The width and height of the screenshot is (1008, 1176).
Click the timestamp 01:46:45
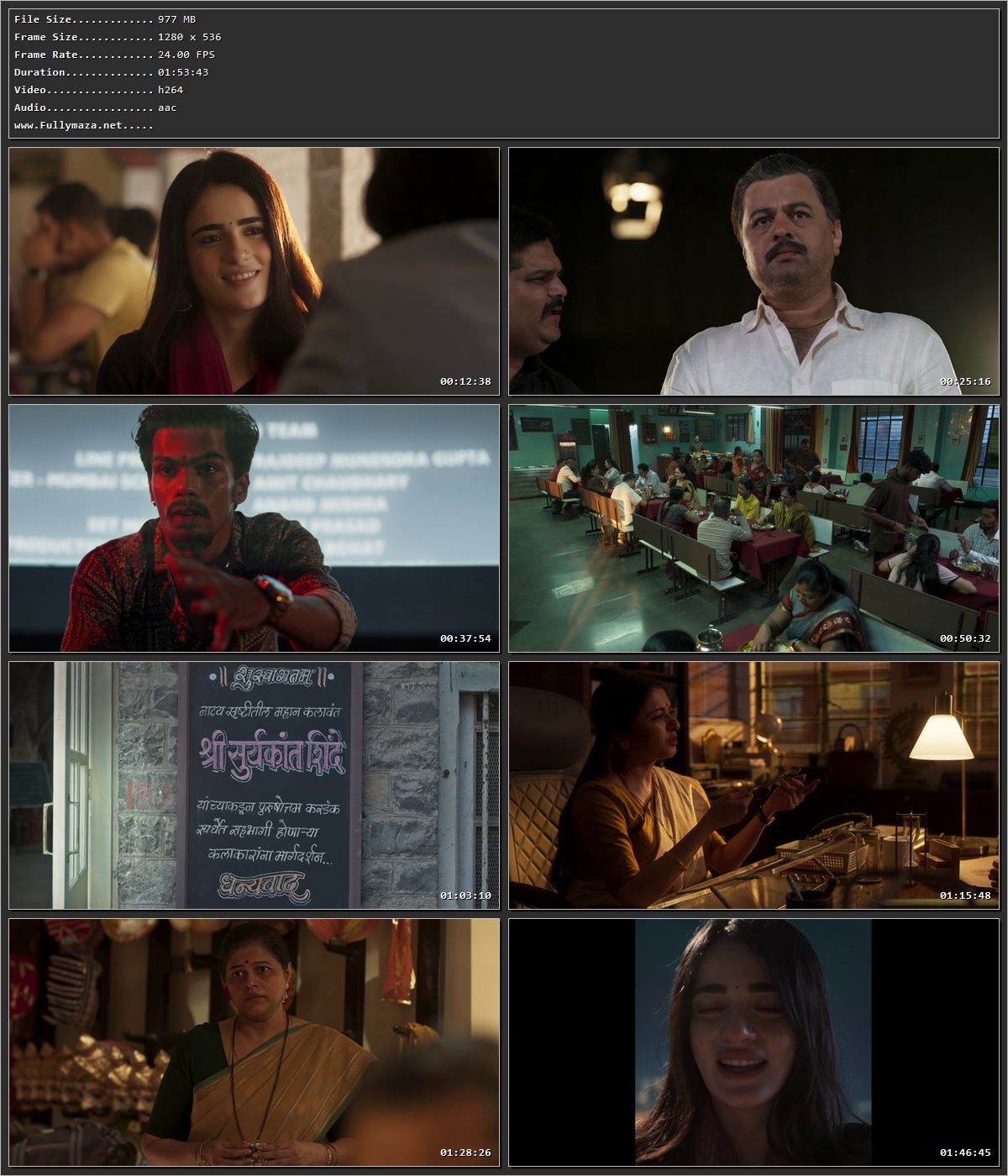(x=965, y=1152)
